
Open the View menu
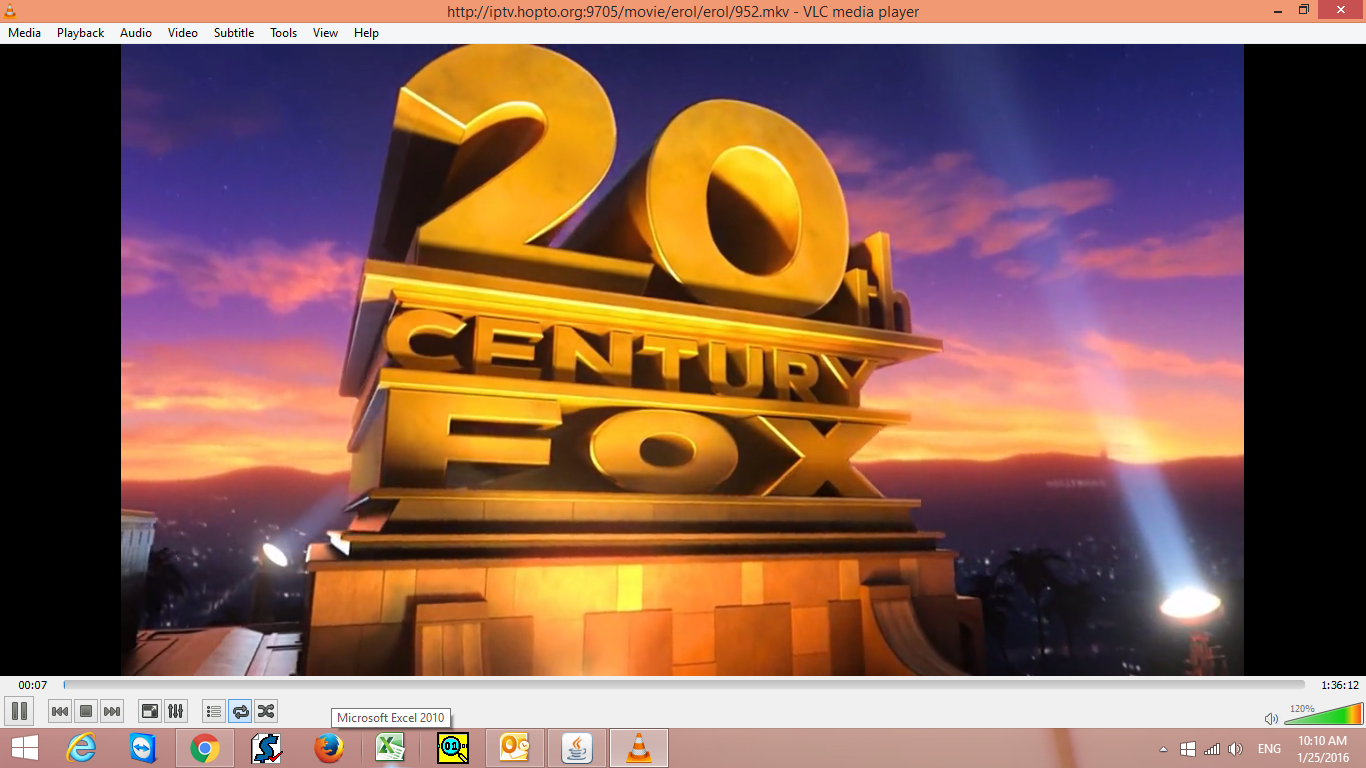[x=326, y=33]
